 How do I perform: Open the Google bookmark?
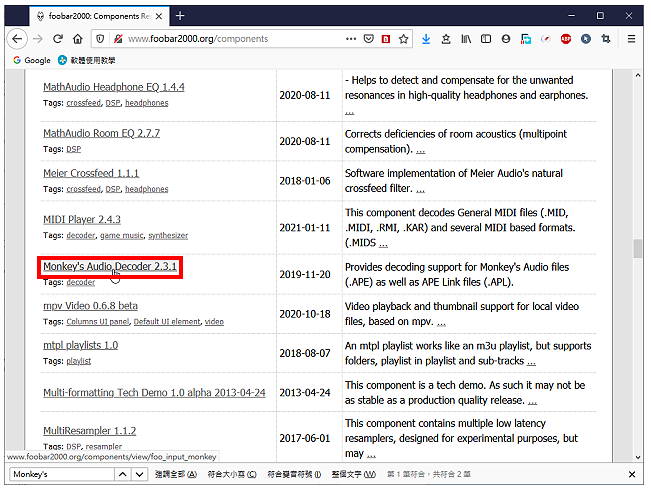pos(32,60)
